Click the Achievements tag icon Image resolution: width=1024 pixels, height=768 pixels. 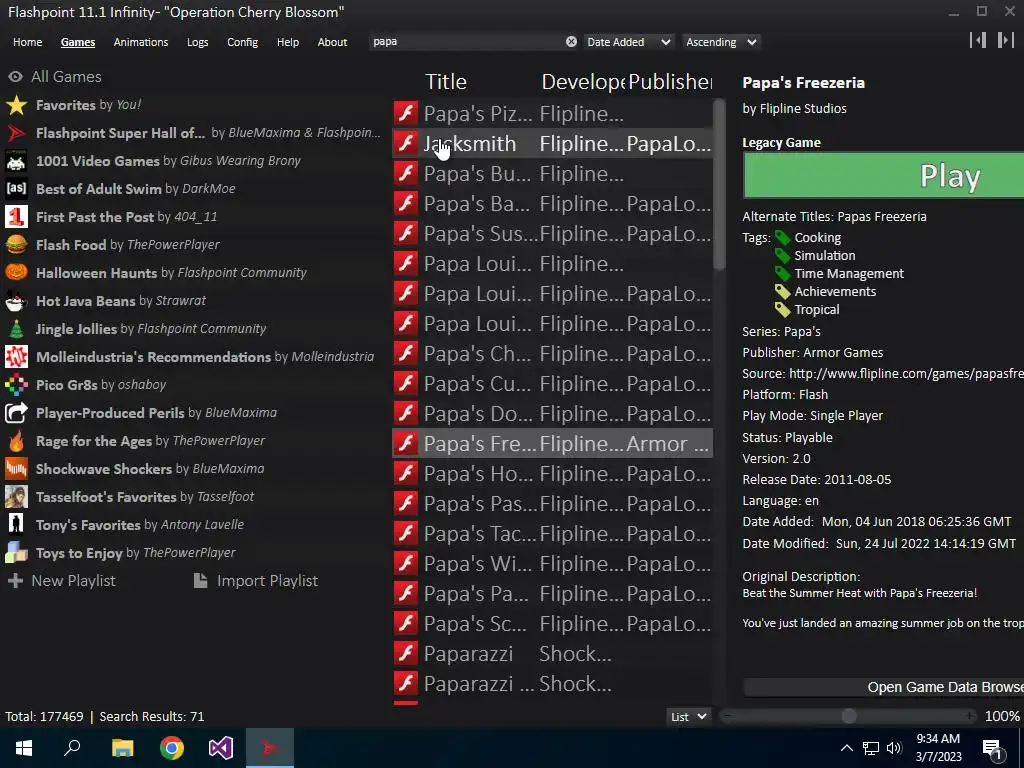782,292
